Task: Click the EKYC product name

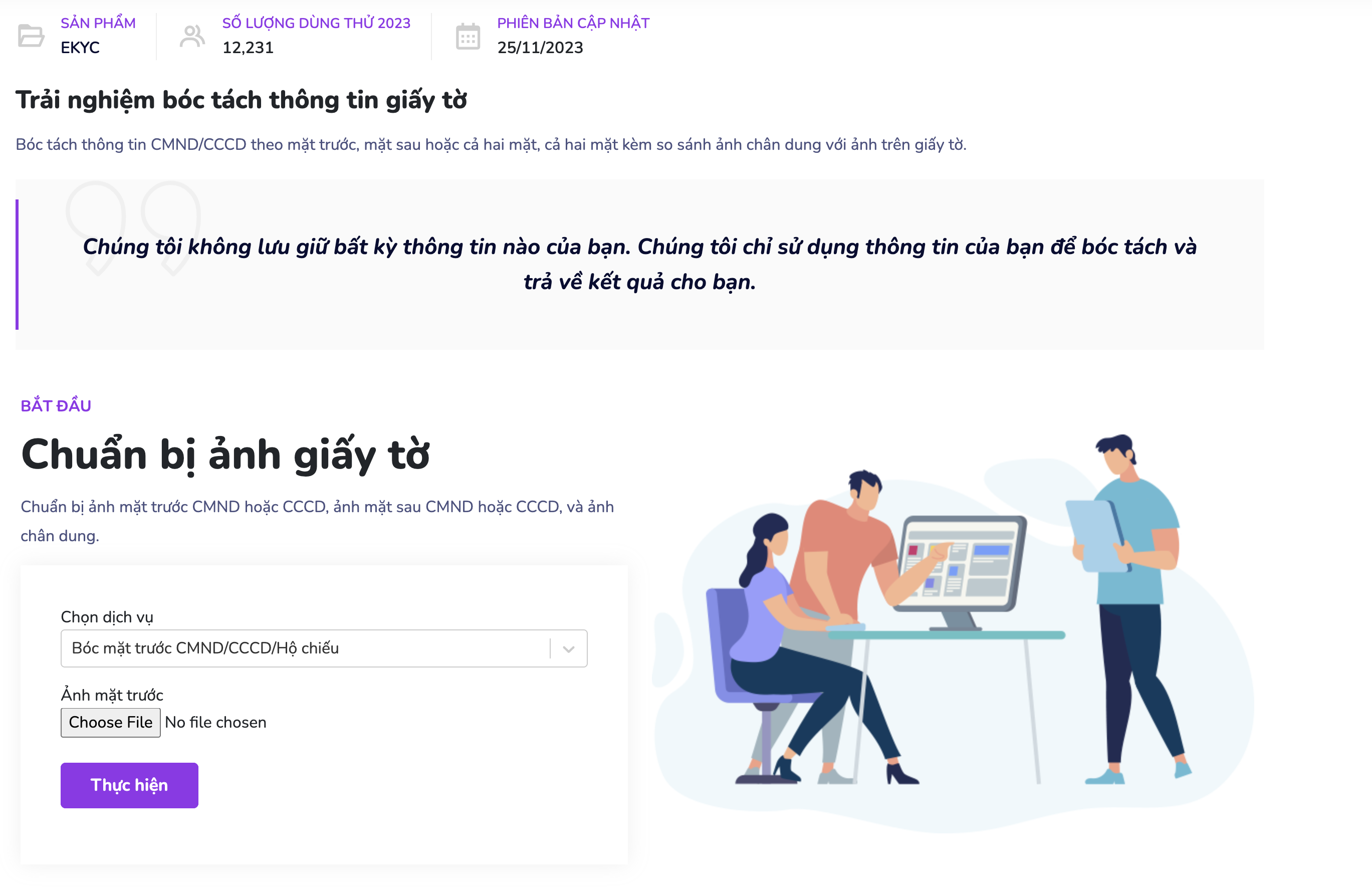Action: [80, 47]
